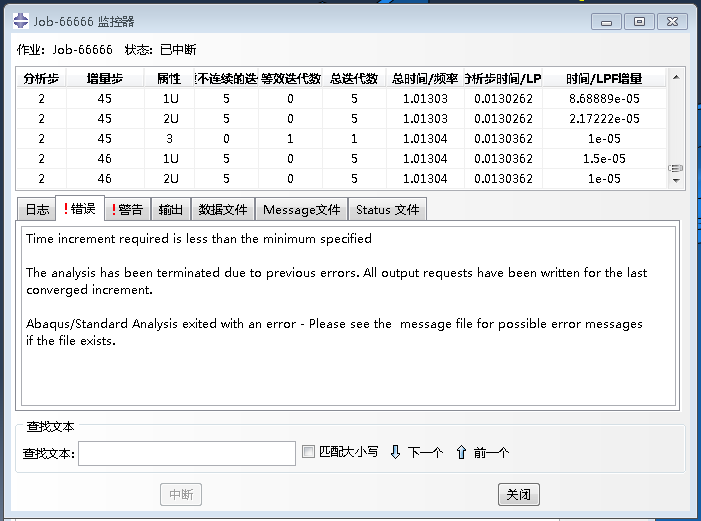This screenshot has width=701, height=521.
Task: Open the Status 文件 tab
Action: [x=388, y=209]
